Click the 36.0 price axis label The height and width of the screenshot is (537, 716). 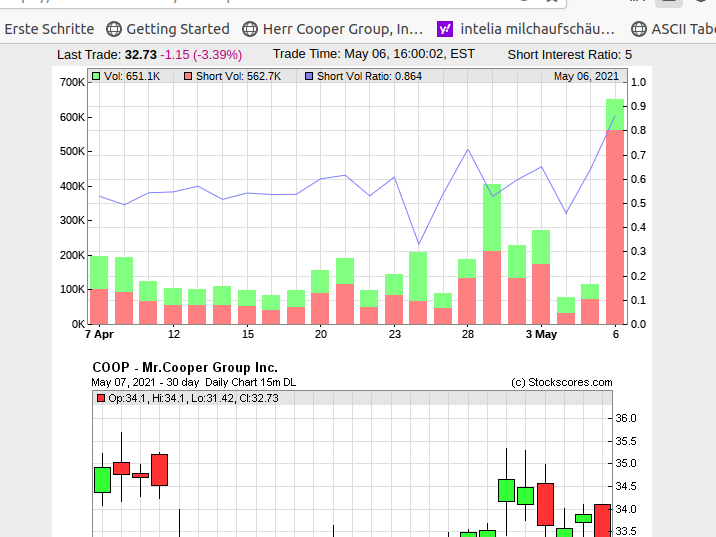tap(626, 418)
